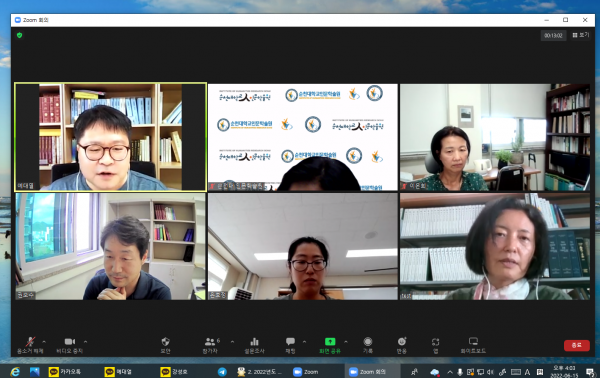
Task: Open People icon in system tray
Action: coord(414,371)
